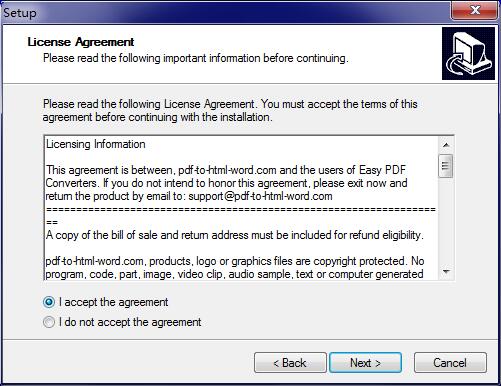Click the support email address in license
Viewport: 501px width, 386px height.
point(260,196)
